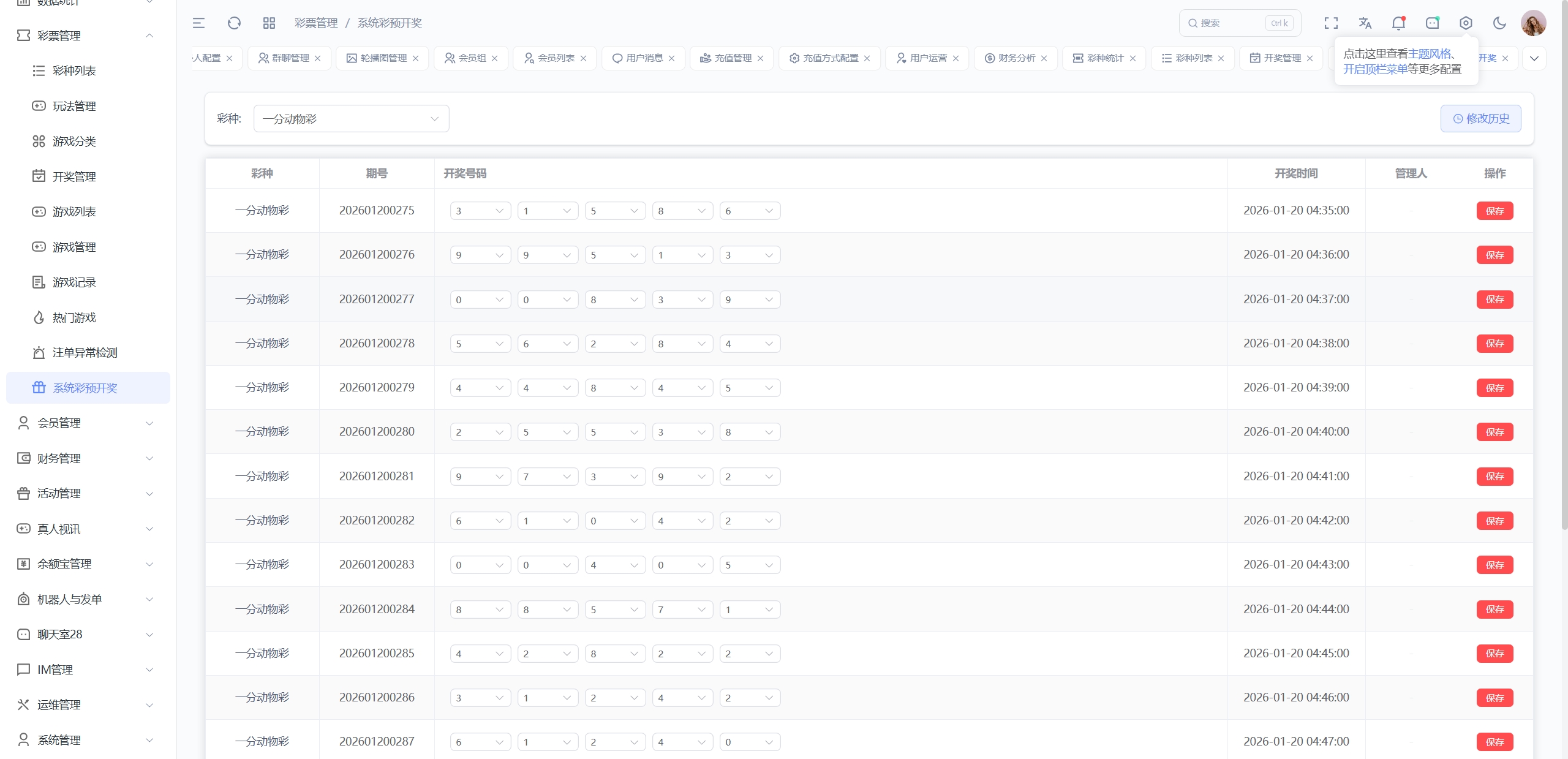Open the settings hexagon icon
This screenshot has width=1568, height=759.
[1466, 23]
